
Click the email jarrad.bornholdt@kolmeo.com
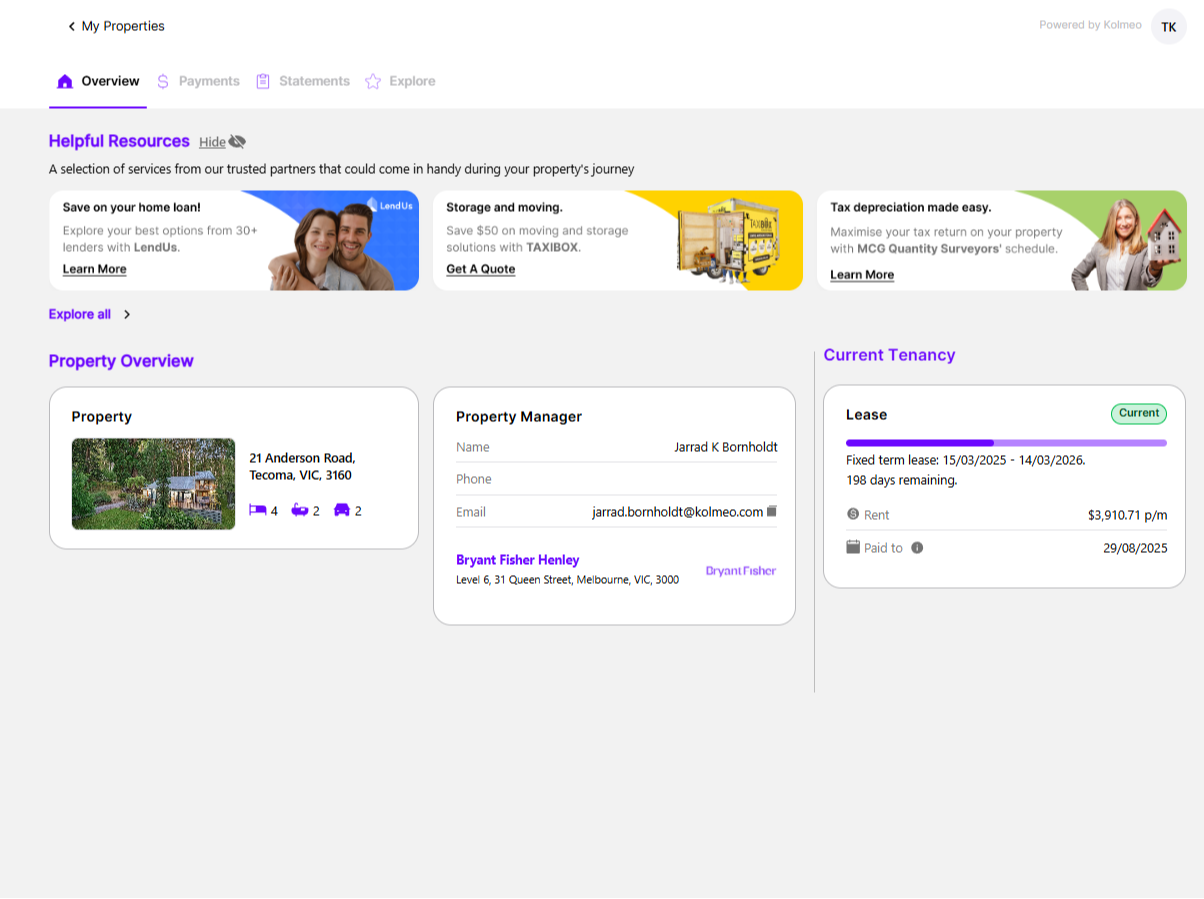[678, 512]
